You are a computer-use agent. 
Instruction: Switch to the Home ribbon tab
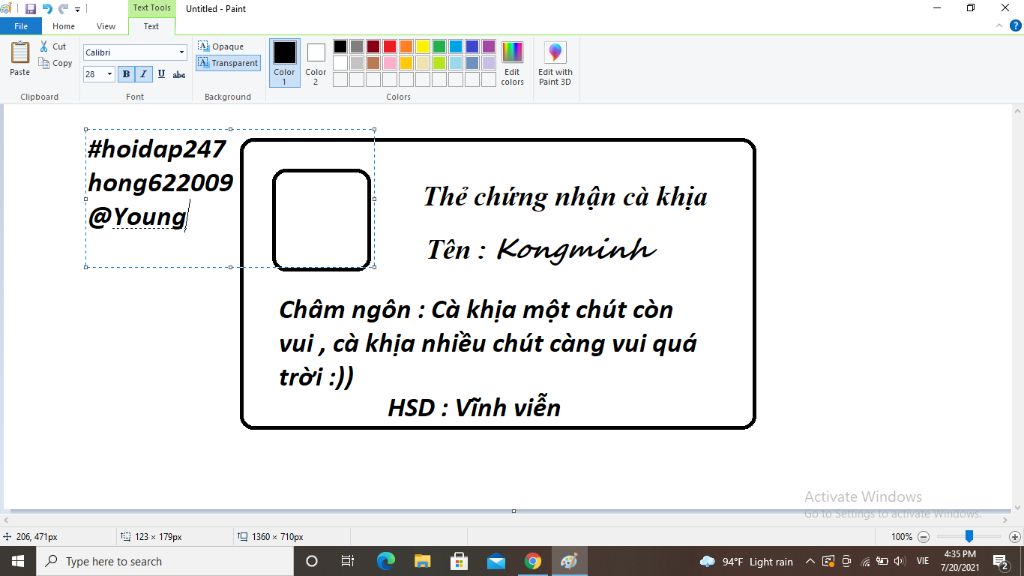click(x=63, y=26)
